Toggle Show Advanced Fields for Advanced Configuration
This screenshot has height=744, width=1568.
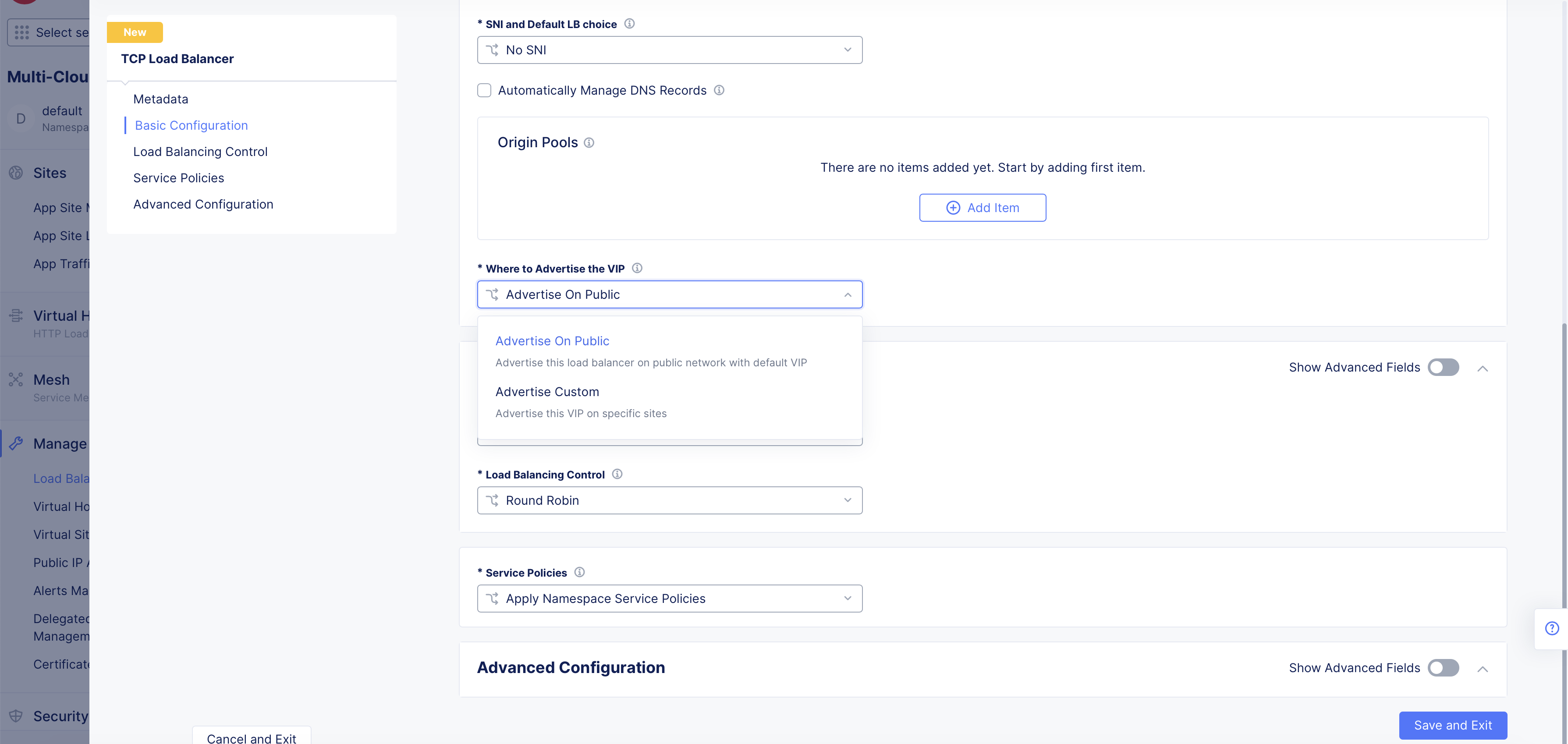[1443, 668]
